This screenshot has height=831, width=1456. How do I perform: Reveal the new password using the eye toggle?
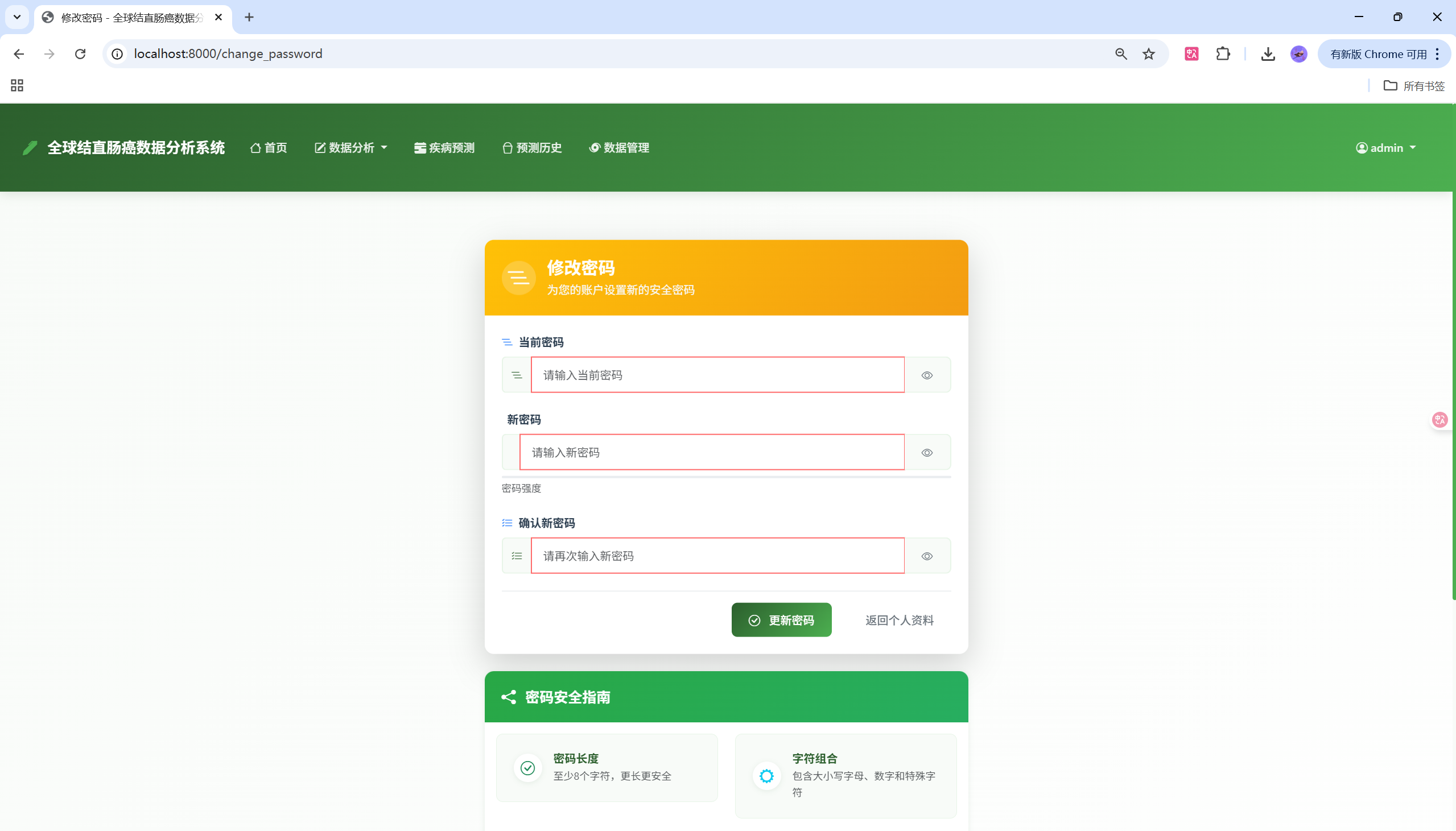(x=927, y=452)
